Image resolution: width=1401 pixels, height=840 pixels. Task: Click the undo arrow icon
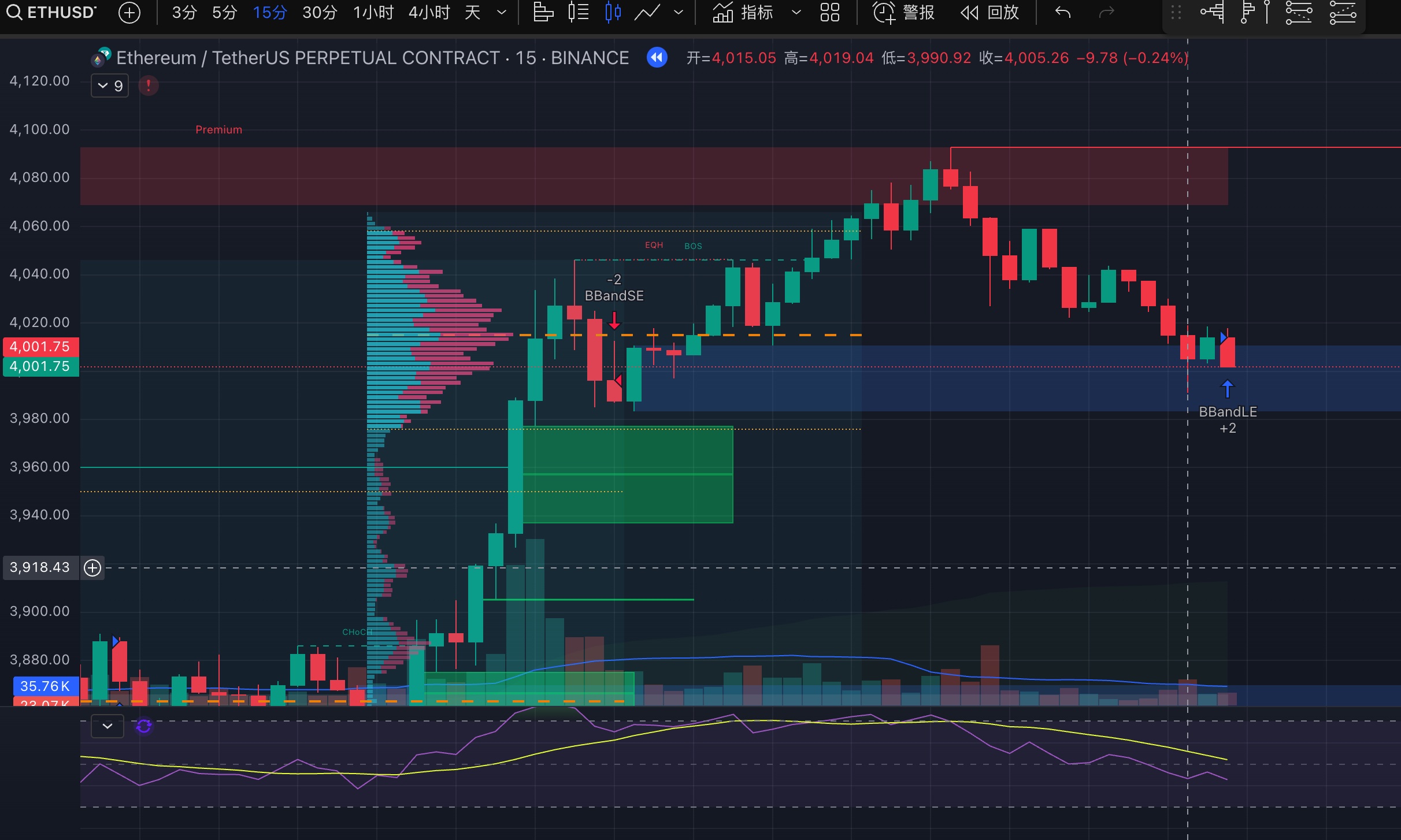(x=1062, y=12)
